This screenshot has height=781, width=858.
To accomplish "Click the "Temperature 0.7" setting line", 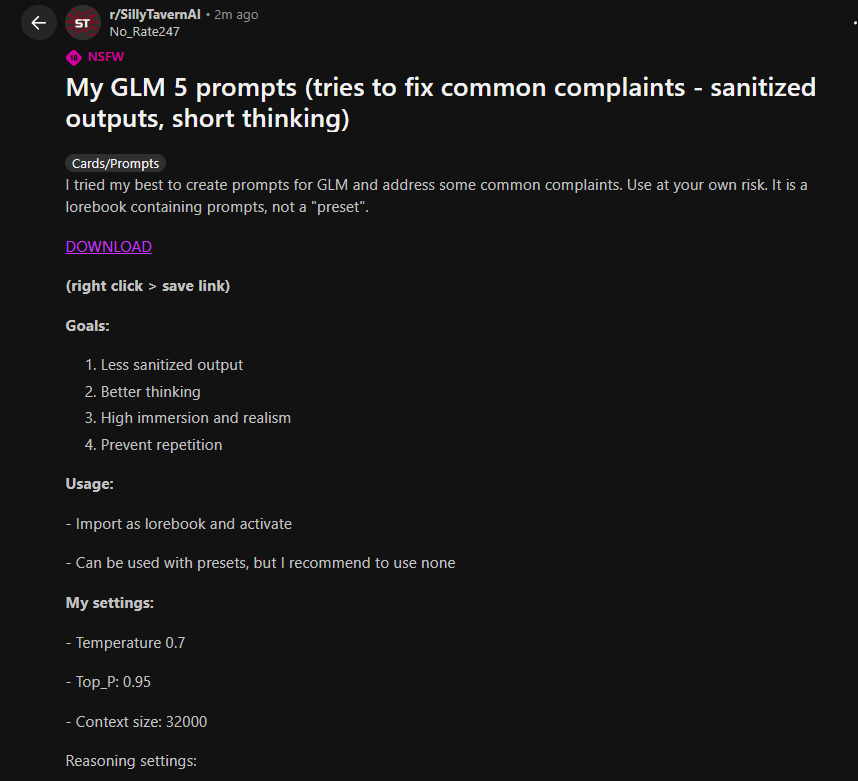I will [130, 643].
